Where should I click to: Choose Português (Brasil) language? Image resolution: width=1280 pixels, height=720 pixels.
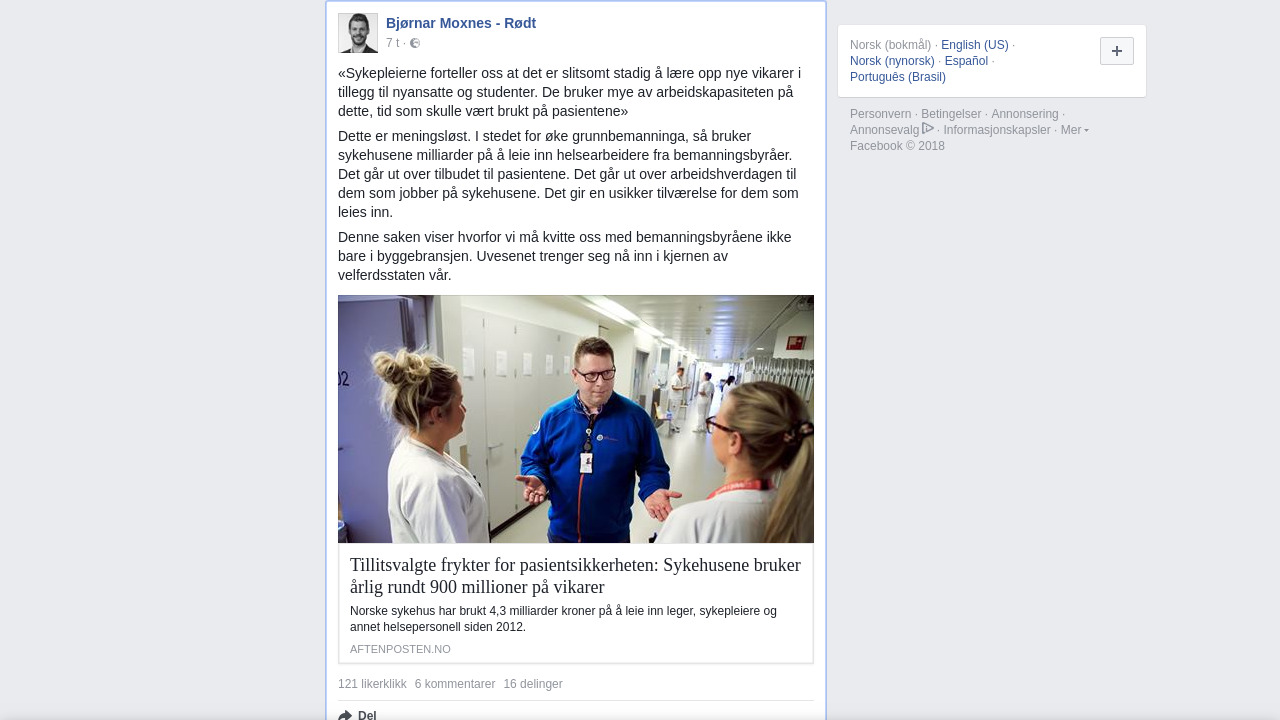tap(898, 77)
